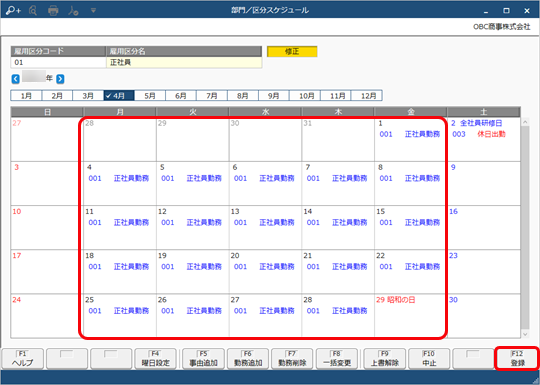The width and height of the screenshot is (540, 385).
Task: Click the F7 勤務削除 button
Action: point(292,359)
